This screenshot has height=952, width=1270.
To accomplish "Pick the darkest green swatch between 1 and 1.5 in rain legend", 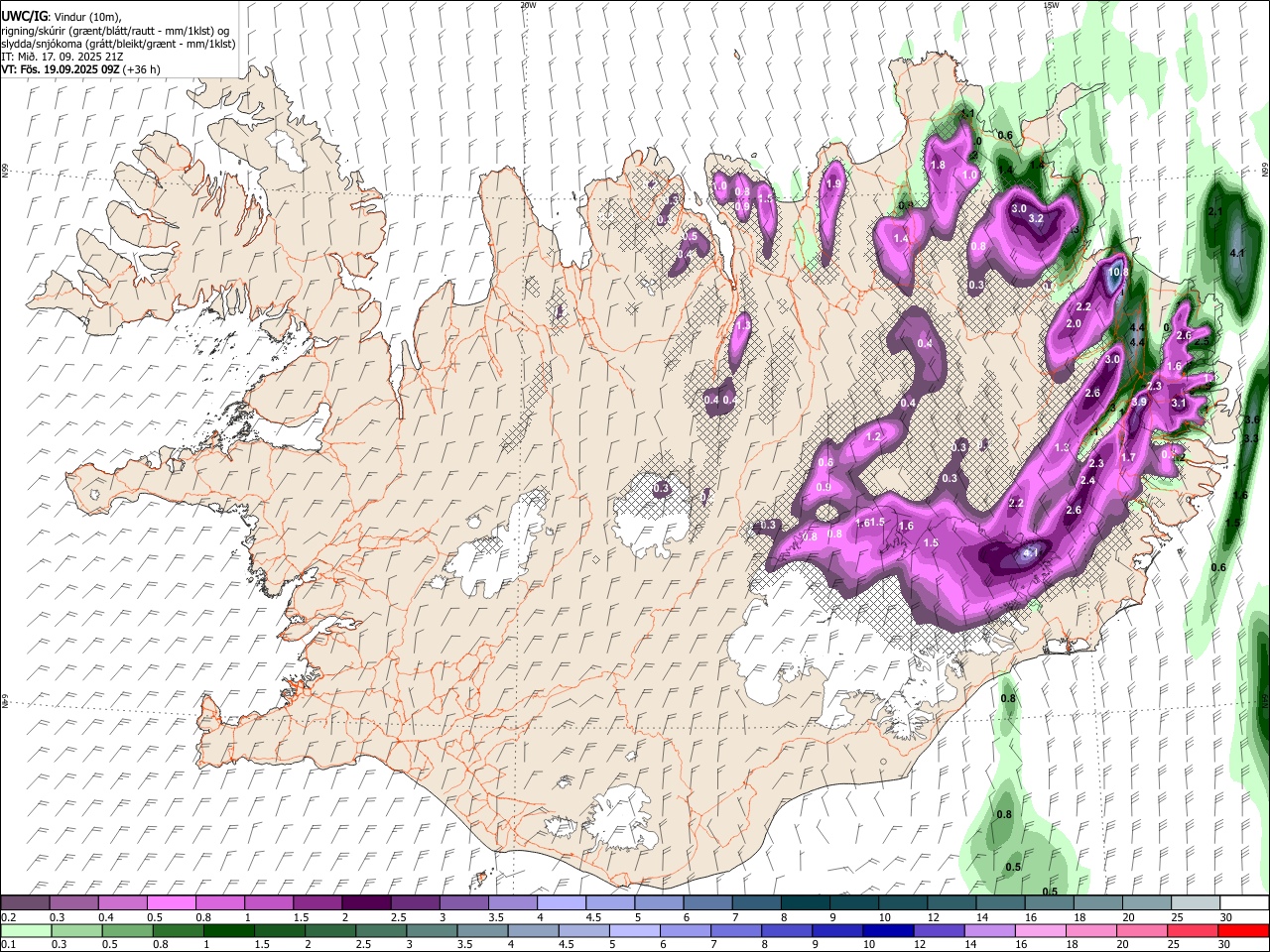I will point(228,930).
